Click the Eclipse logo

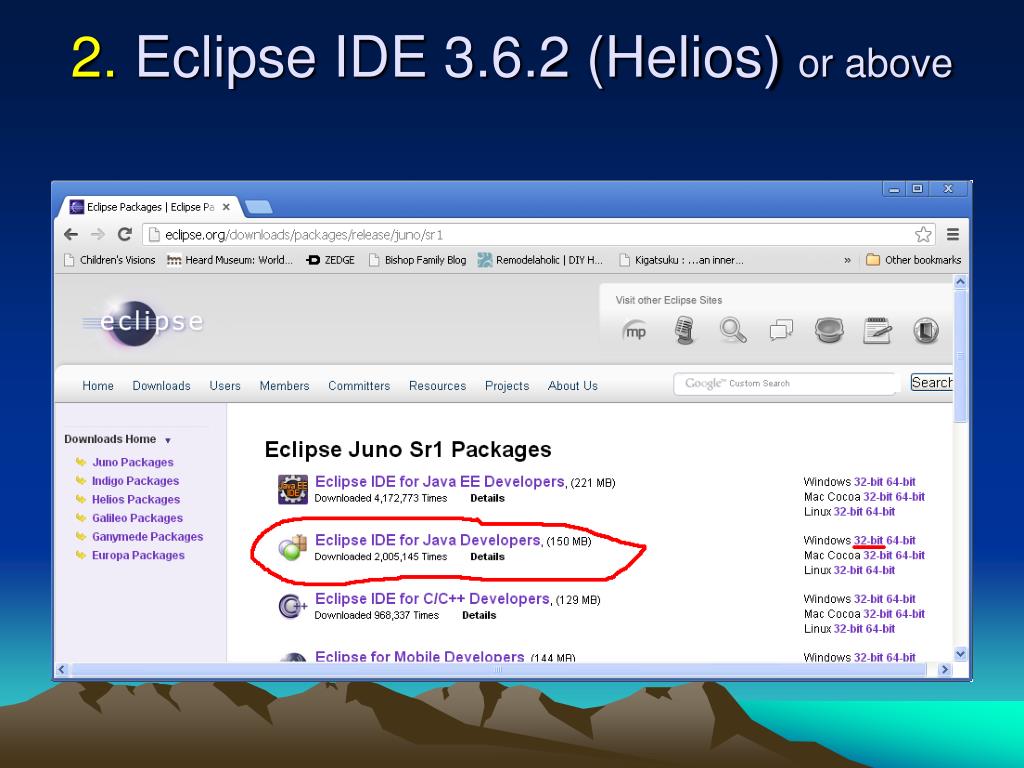click(x=142, y=322)
